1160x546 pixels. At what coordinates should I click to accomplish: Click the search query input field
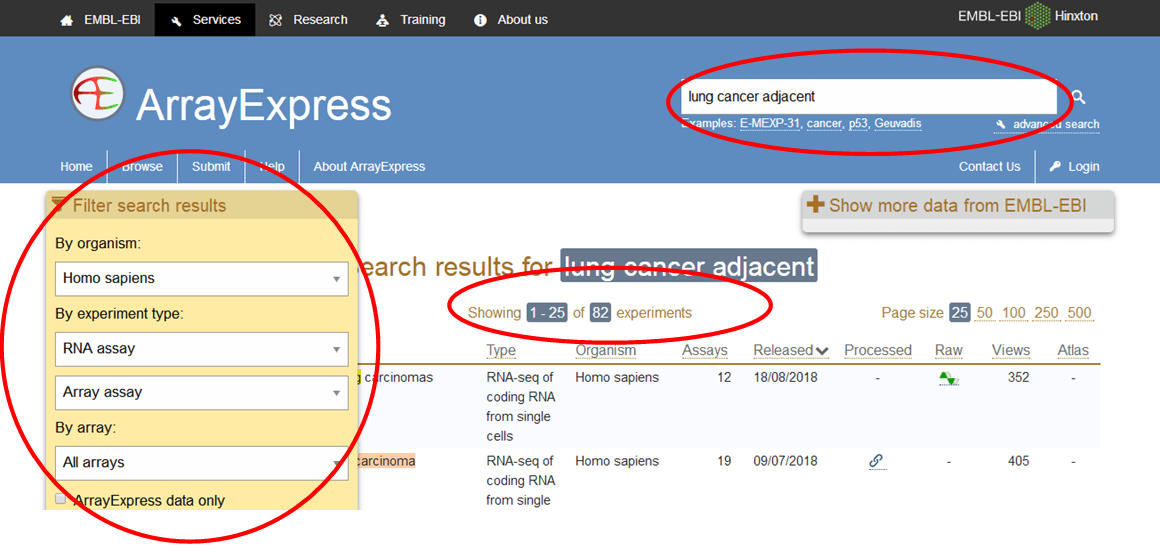point(868,97)
